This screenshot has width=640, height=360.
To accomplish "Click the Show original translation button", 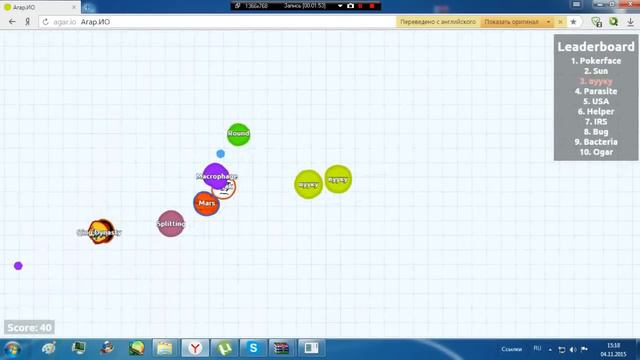I will [511, 22].
